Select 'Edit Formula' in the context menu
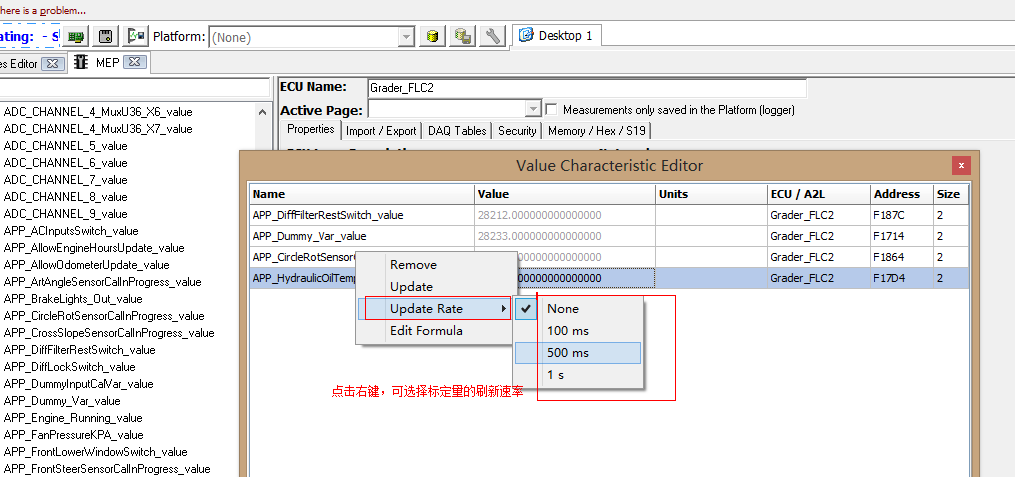Viewport: 1015px width, 477px height. click(x=426, y=331)
